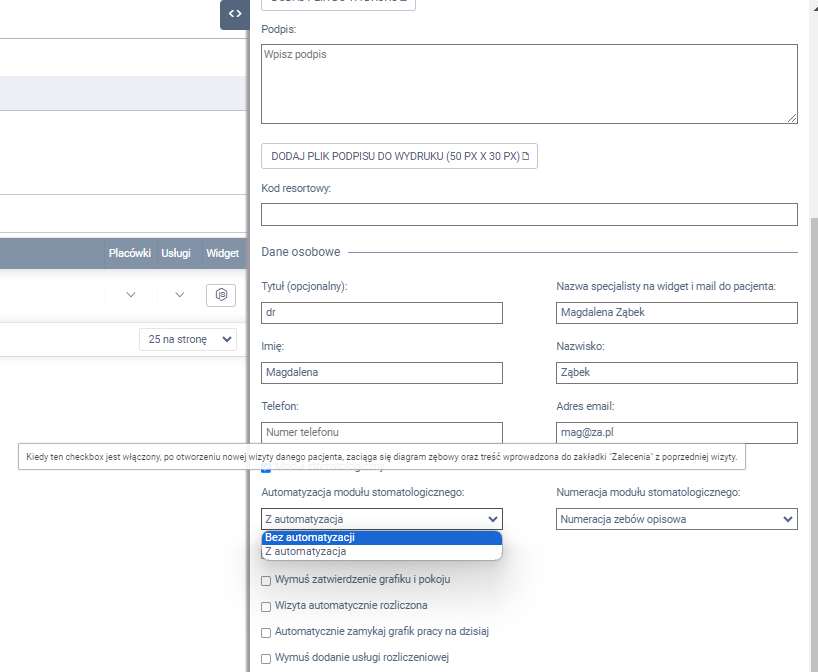Enable Wymuś zatwierdzenie grafiku i pokoju
This screenshot has width=818, height=672.
[266, 580]
